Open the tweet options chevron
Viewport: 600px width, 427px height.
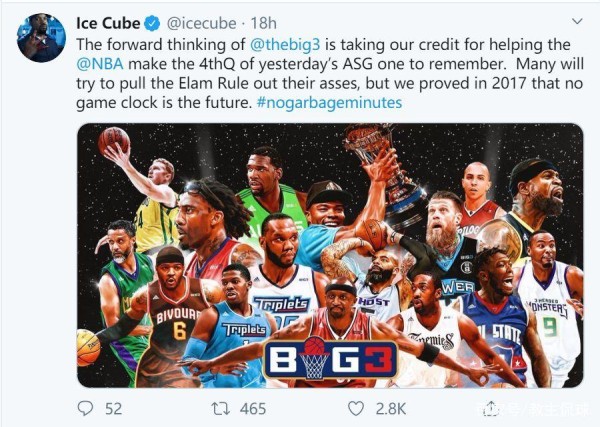(x=577, y=21)
